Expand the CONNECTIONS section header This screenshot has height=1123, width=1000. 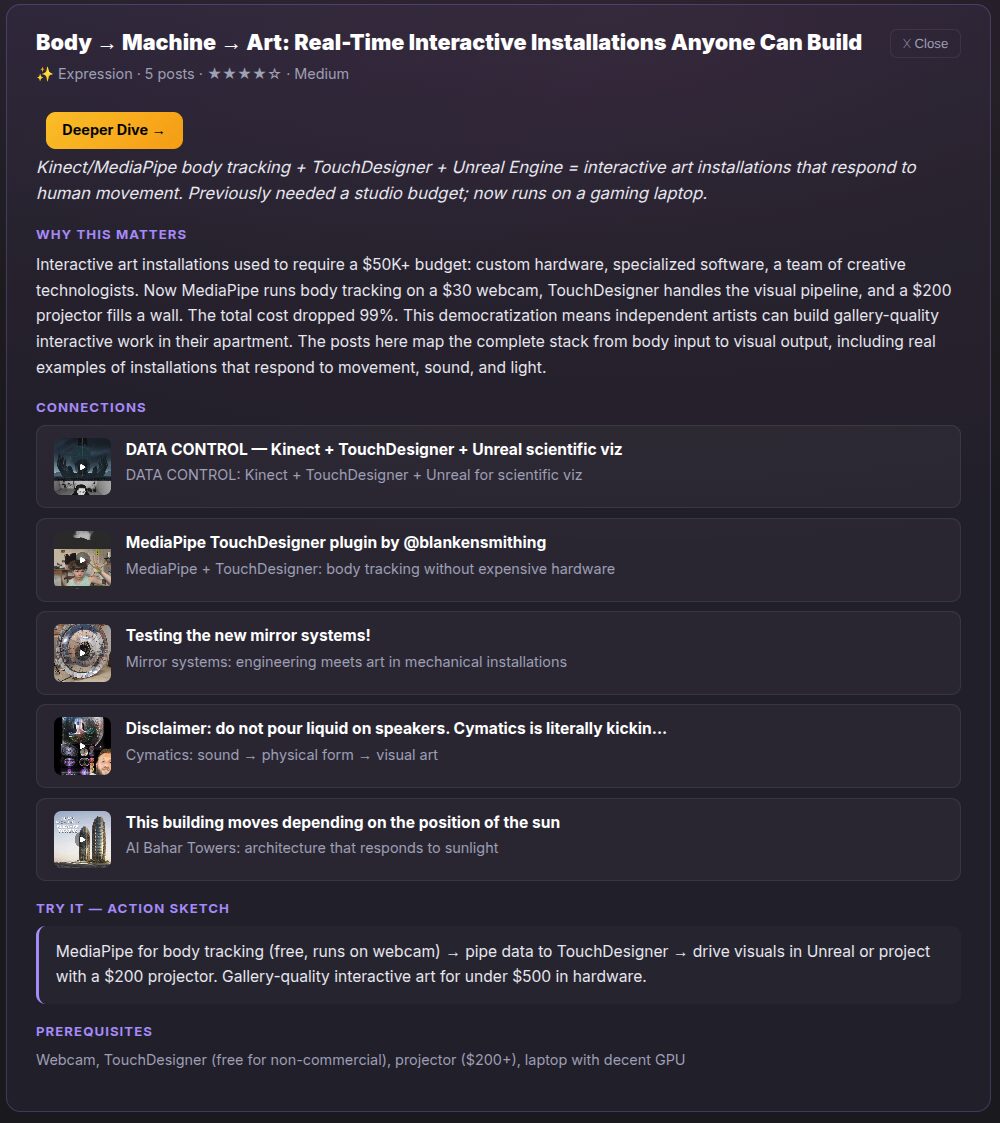[x=91, y=407]
